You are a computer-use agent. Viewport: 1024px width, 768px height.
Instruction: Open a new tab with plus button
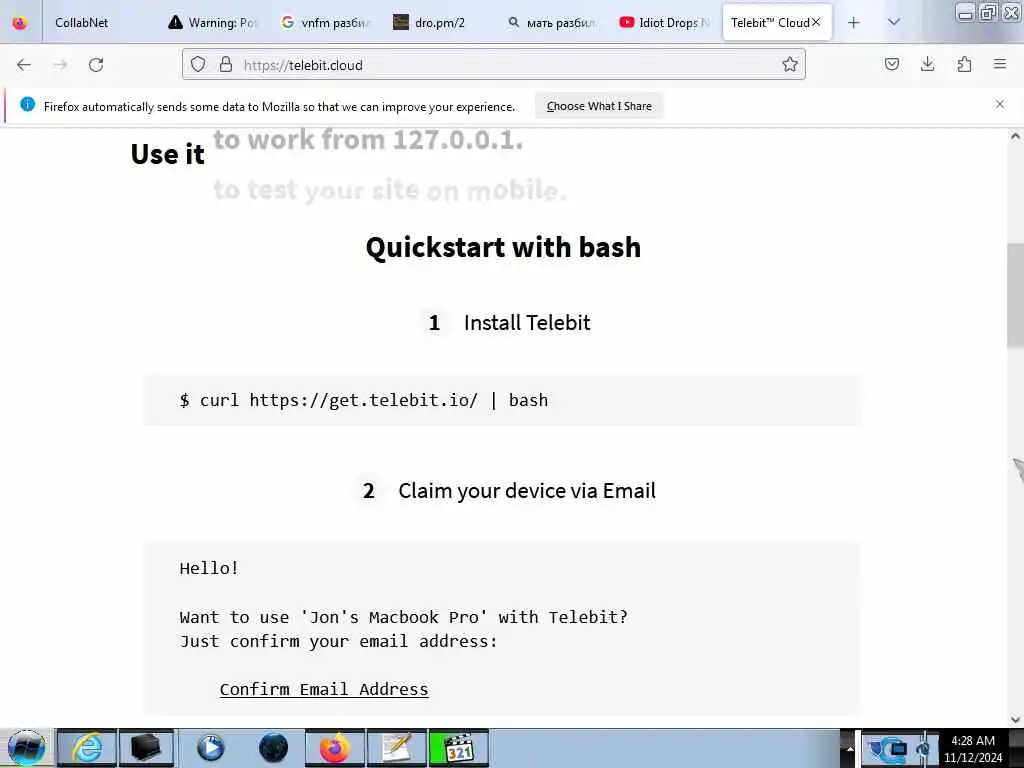854,23
